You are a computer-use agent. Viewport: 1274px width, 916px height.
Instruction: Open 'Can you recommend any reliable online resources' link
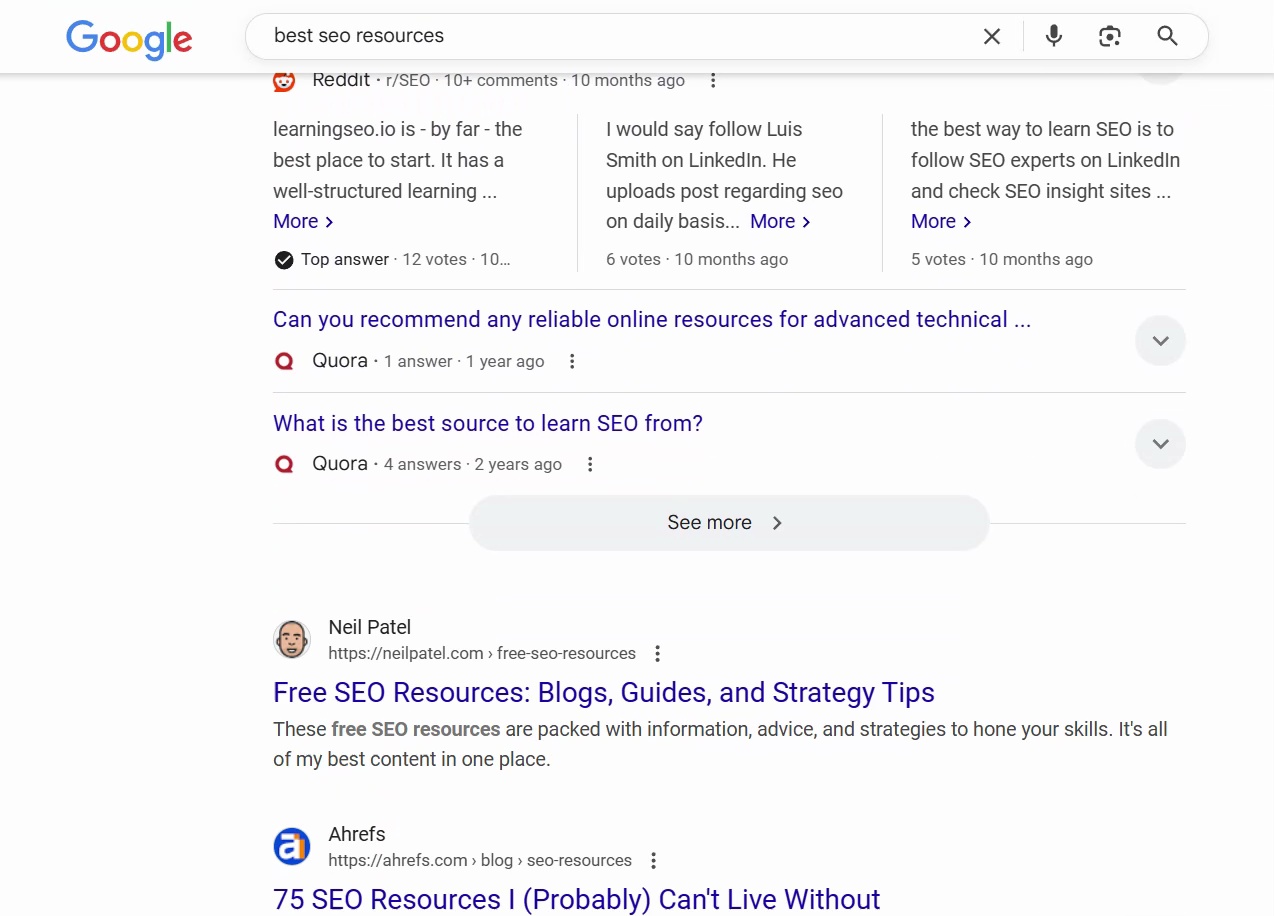652,320
